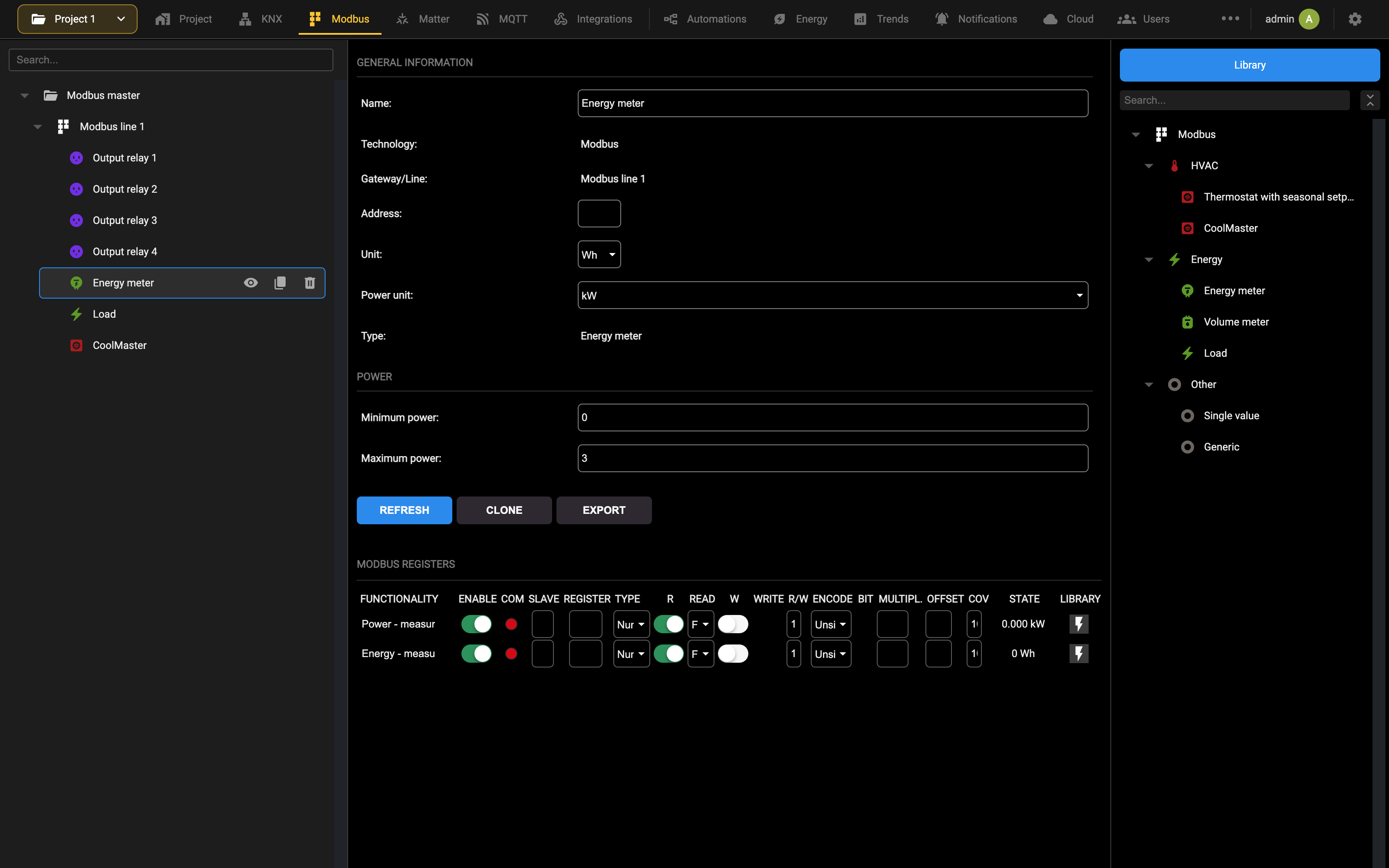Click the REFRESH button
This screenshot has height=868, width=1389.
[404, 510]
